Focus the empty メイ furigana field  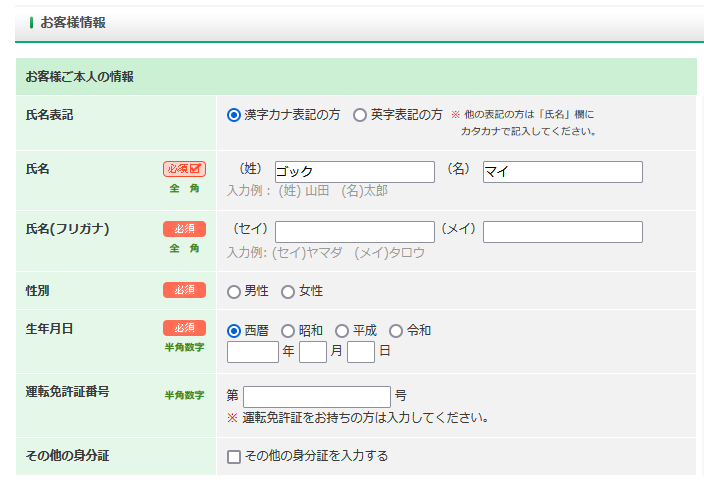pos(562,232)
